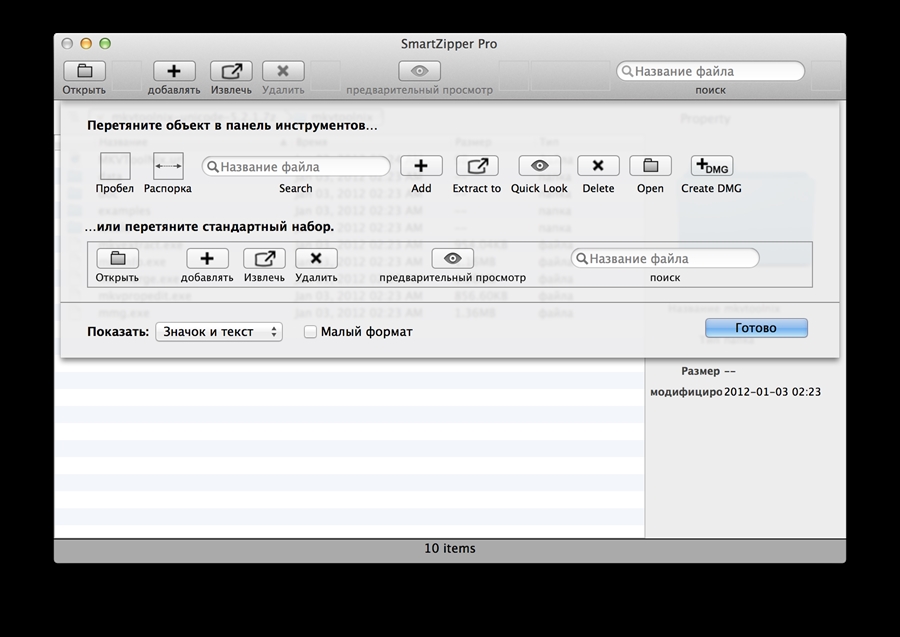Click the Размер -- property text
The width and height of the screenshot is (900, 637).
tap(708, 371)
